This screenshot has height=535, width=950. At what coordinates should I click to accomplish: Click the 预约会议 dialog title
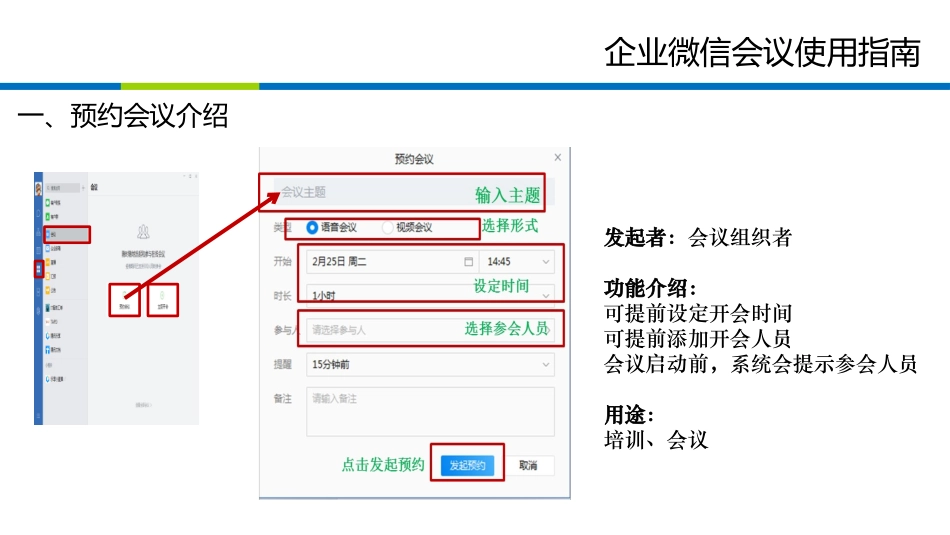(414, 159)
